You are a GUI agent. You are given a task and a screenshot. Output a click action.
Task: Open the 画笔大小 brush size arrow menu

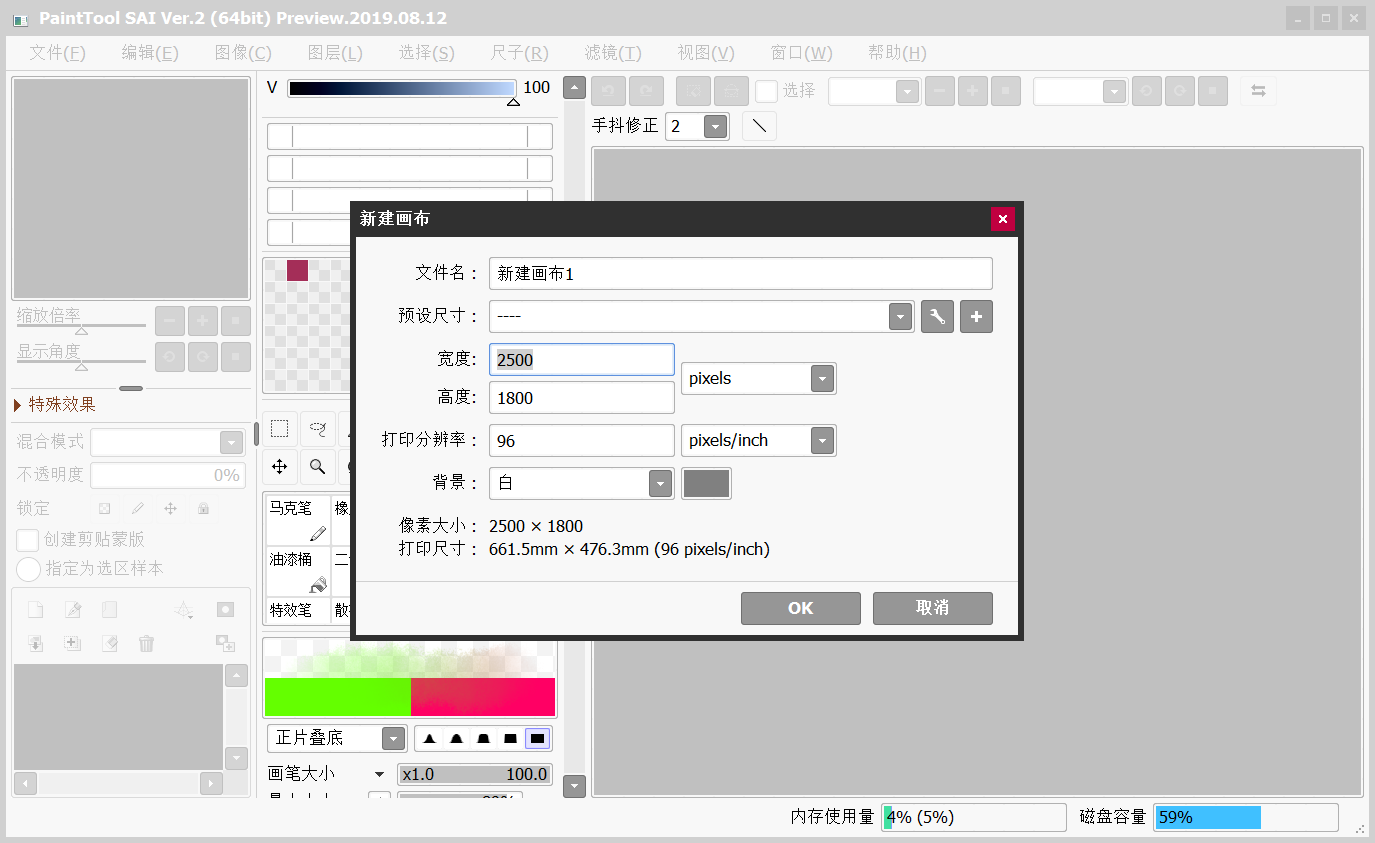coord(379,774)
